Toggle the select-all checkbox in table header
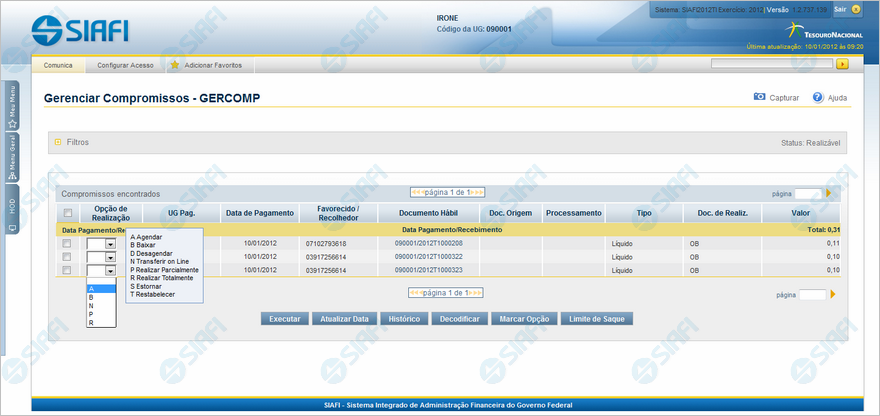 coord(67,213)
